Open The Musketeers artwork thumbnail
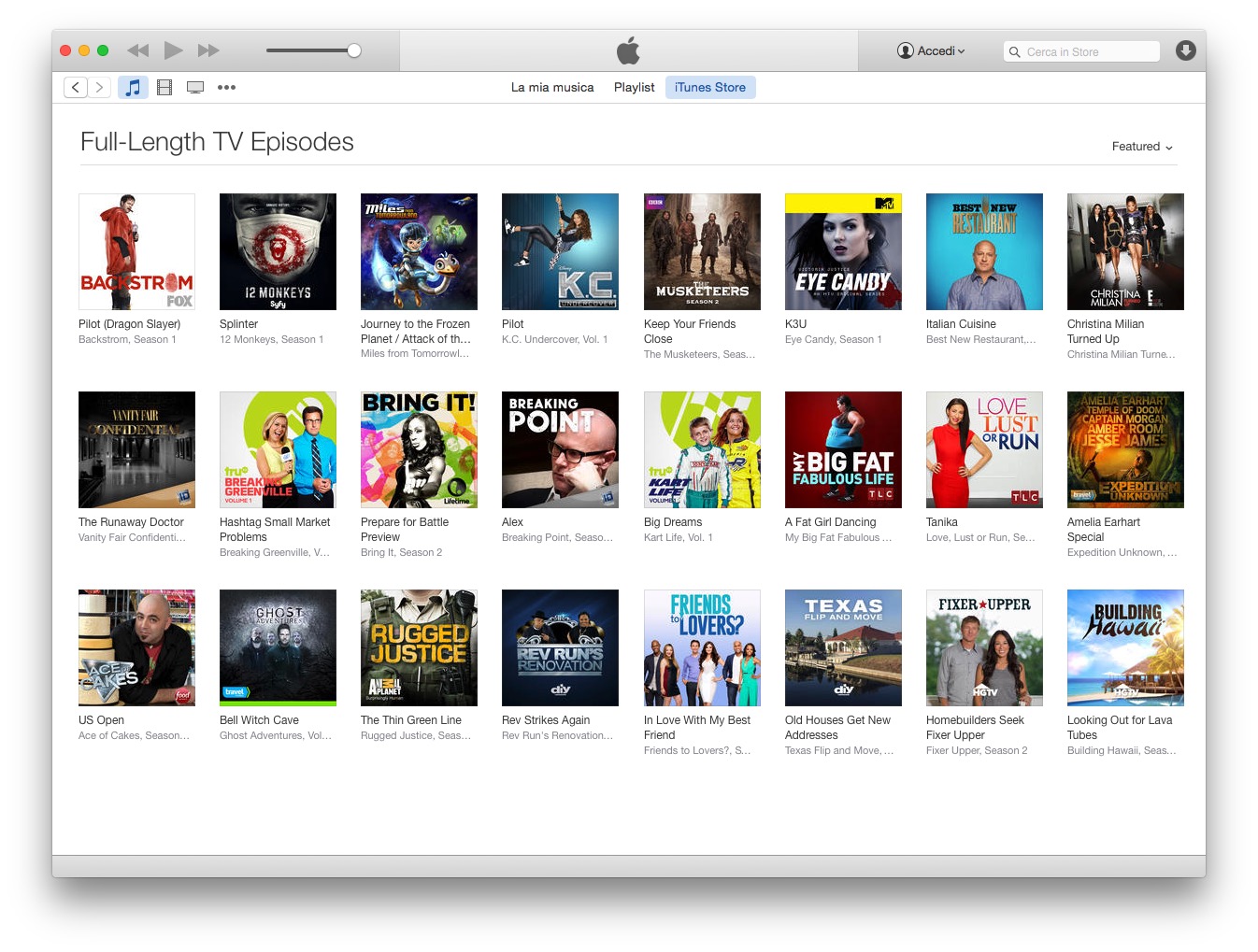1258x952 pixels. coord(702,251)
